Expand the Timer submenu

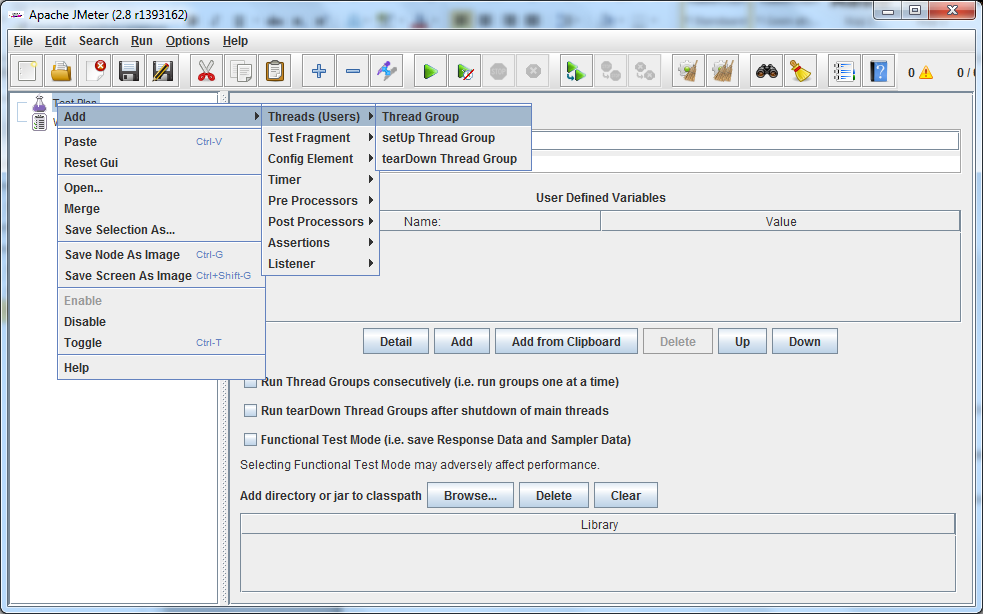(x=320, y=180)
